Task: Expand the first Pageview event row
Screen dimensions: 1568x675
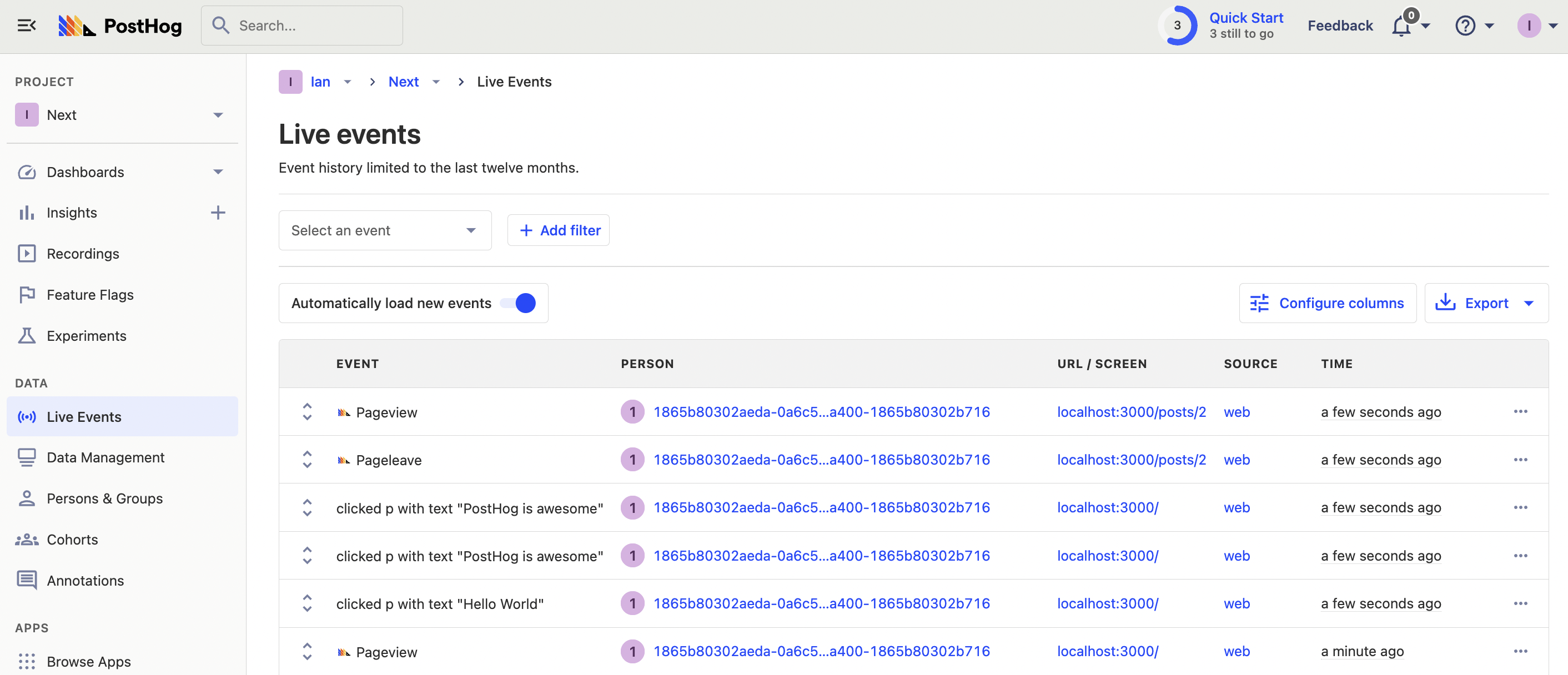Action: click(308, 412)
